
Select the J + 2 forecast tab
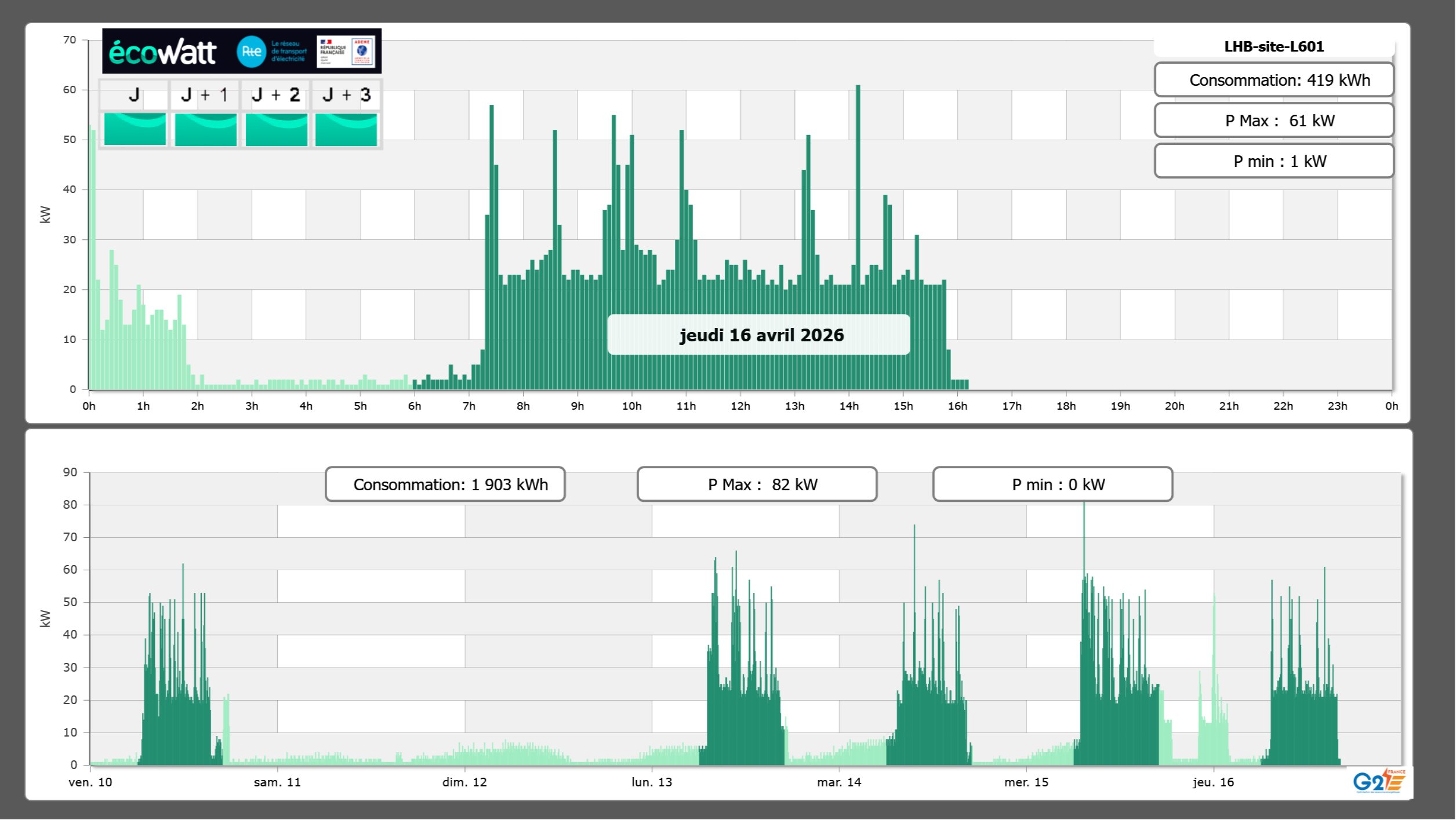276,95
